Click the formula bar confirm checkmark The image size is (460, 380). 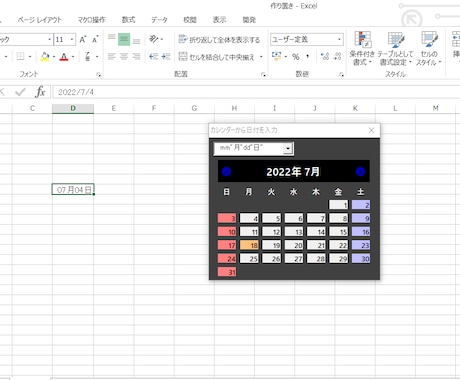pyautogui.click(x=20, y=92)
